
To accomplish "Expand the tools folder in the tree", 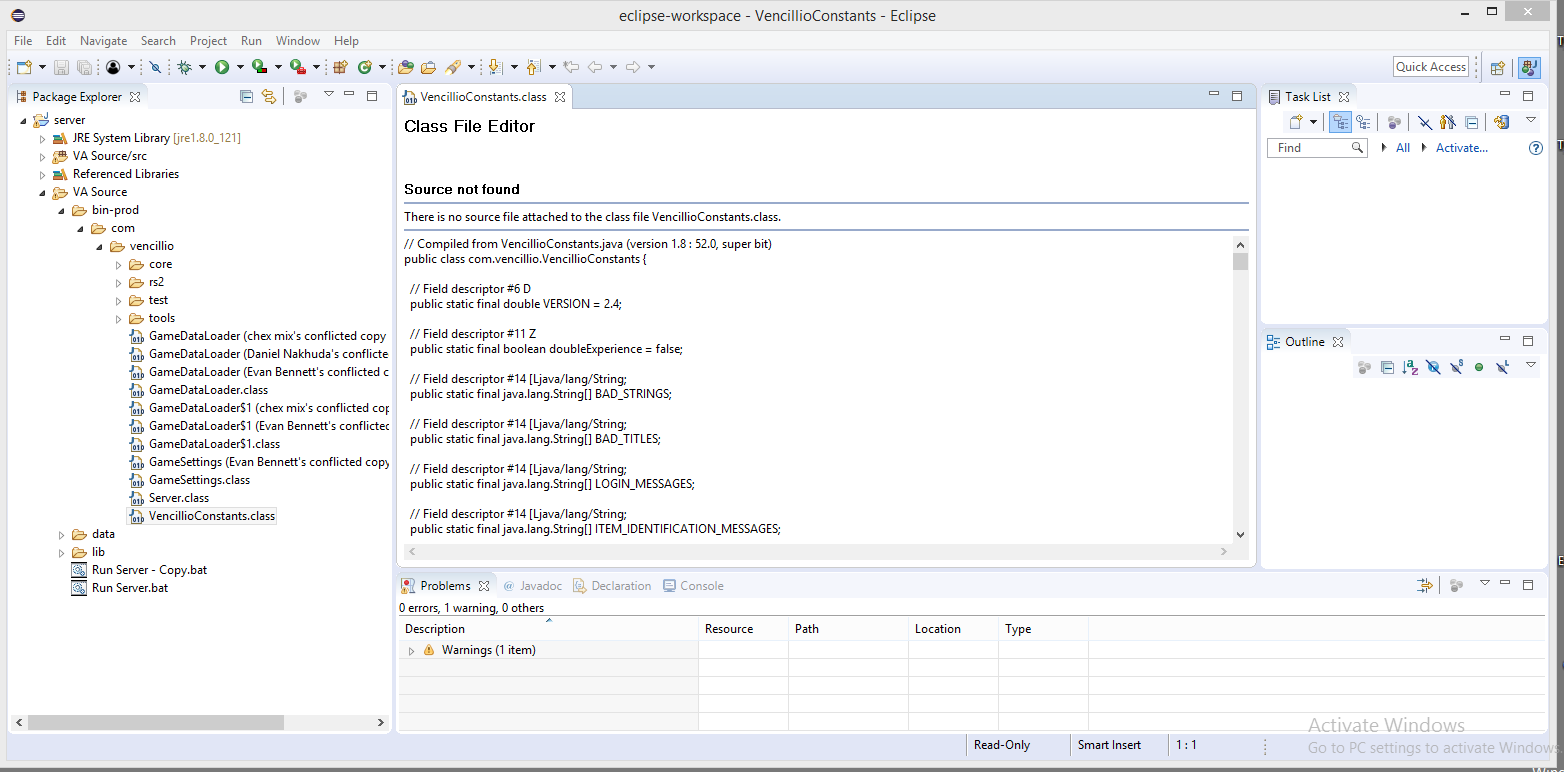I will 118,318.
